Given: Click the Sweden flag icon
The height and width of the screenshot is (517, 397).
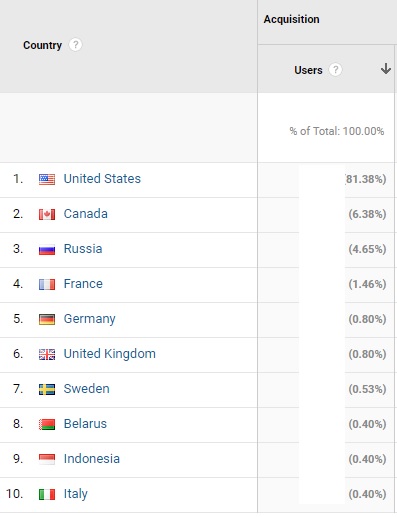Looking at the screenshot, I should tap(47, 389).
